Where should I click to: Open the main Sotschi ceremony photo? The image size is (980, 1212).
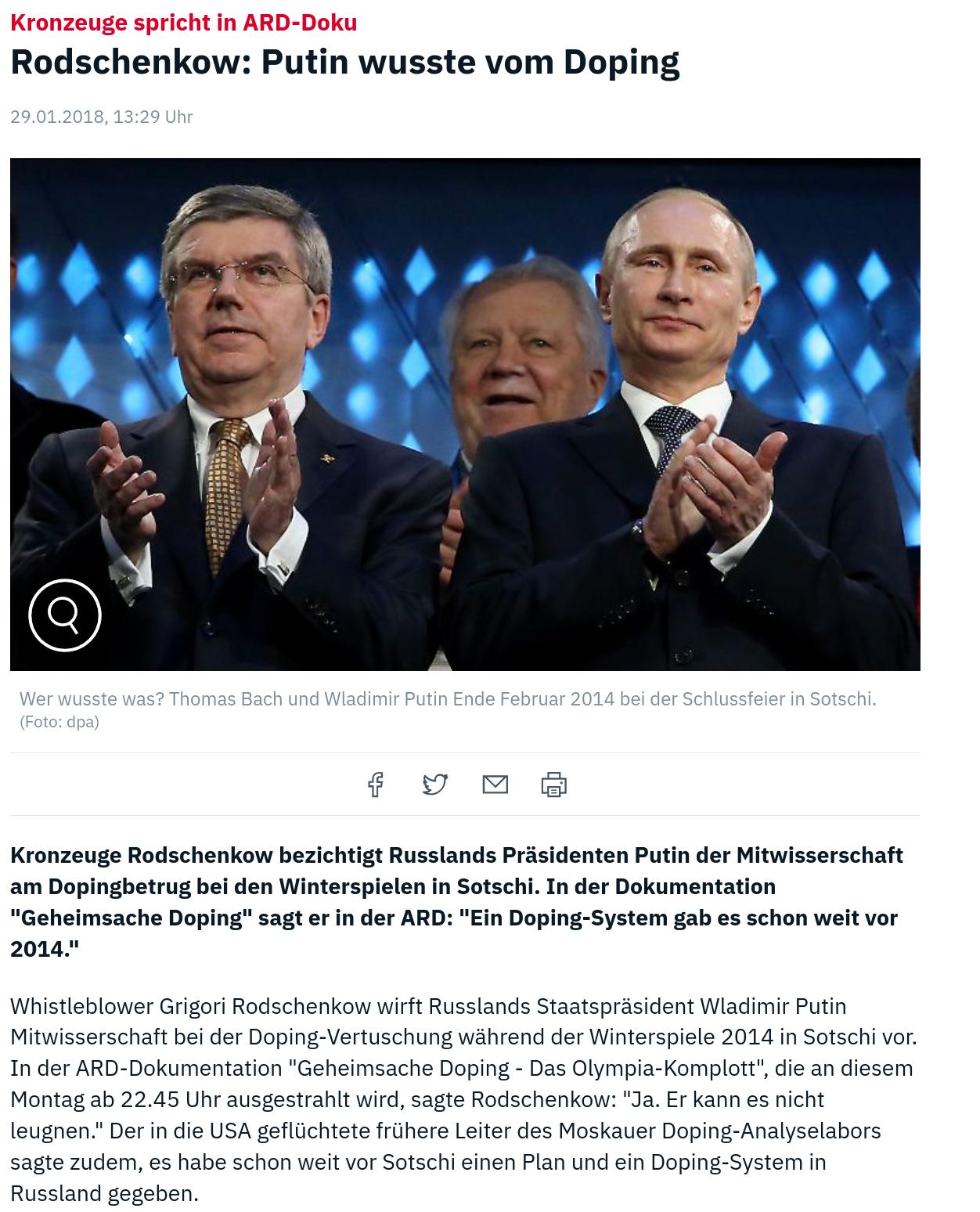[x=465, y=414]
